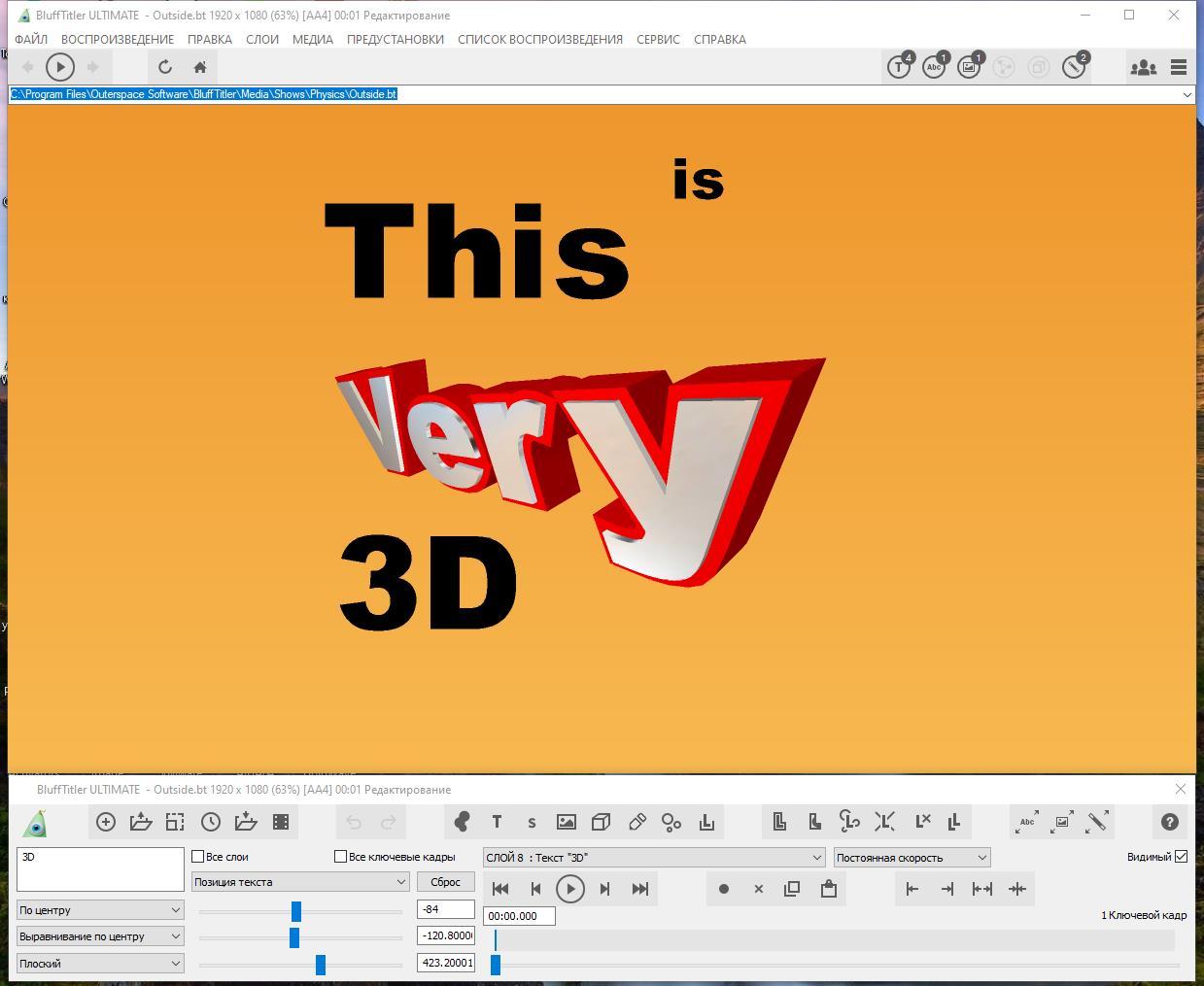
Task: Add a new text layer with T icon
Action: pos(497,822)
